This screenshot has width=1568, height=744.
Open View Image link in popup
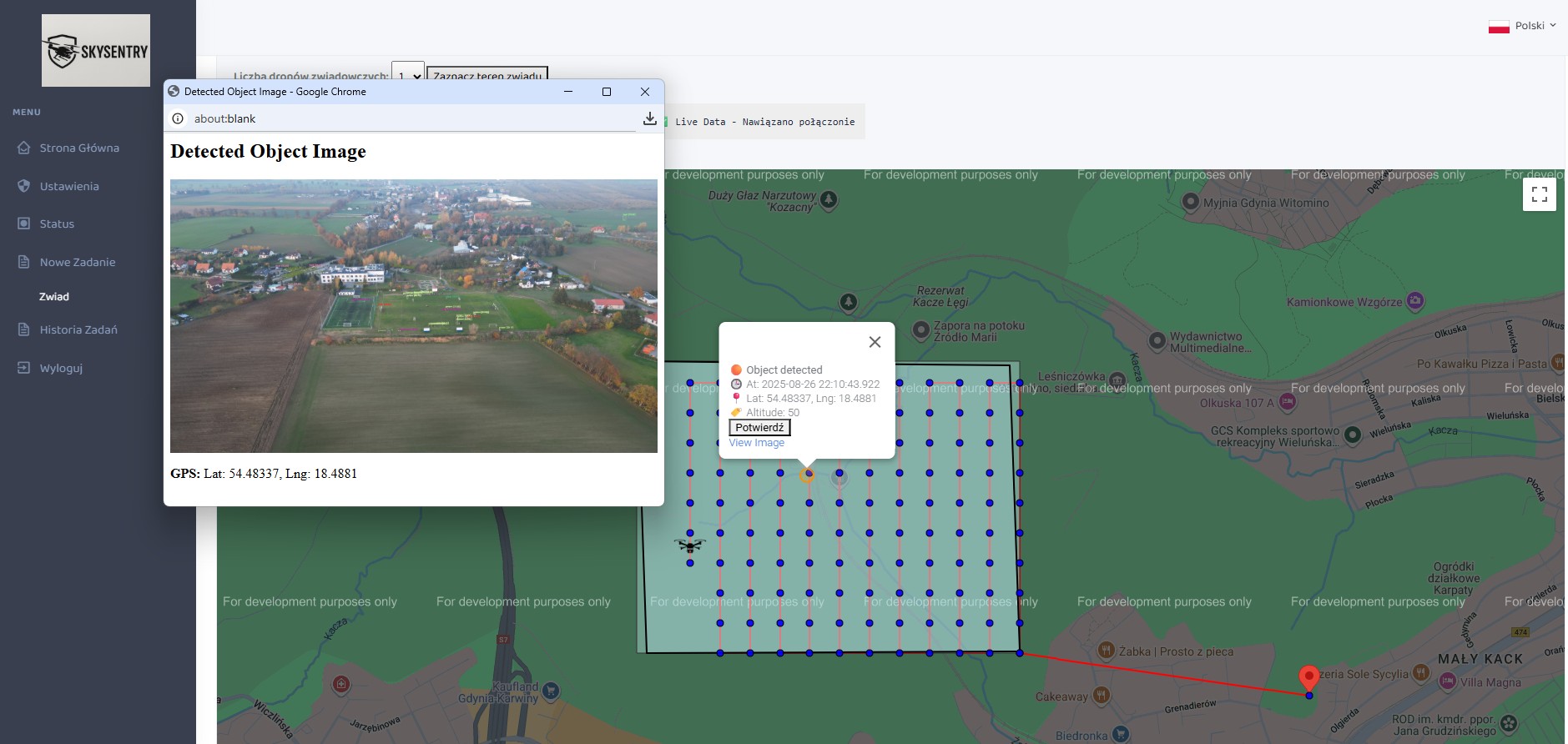click(757, 443)
